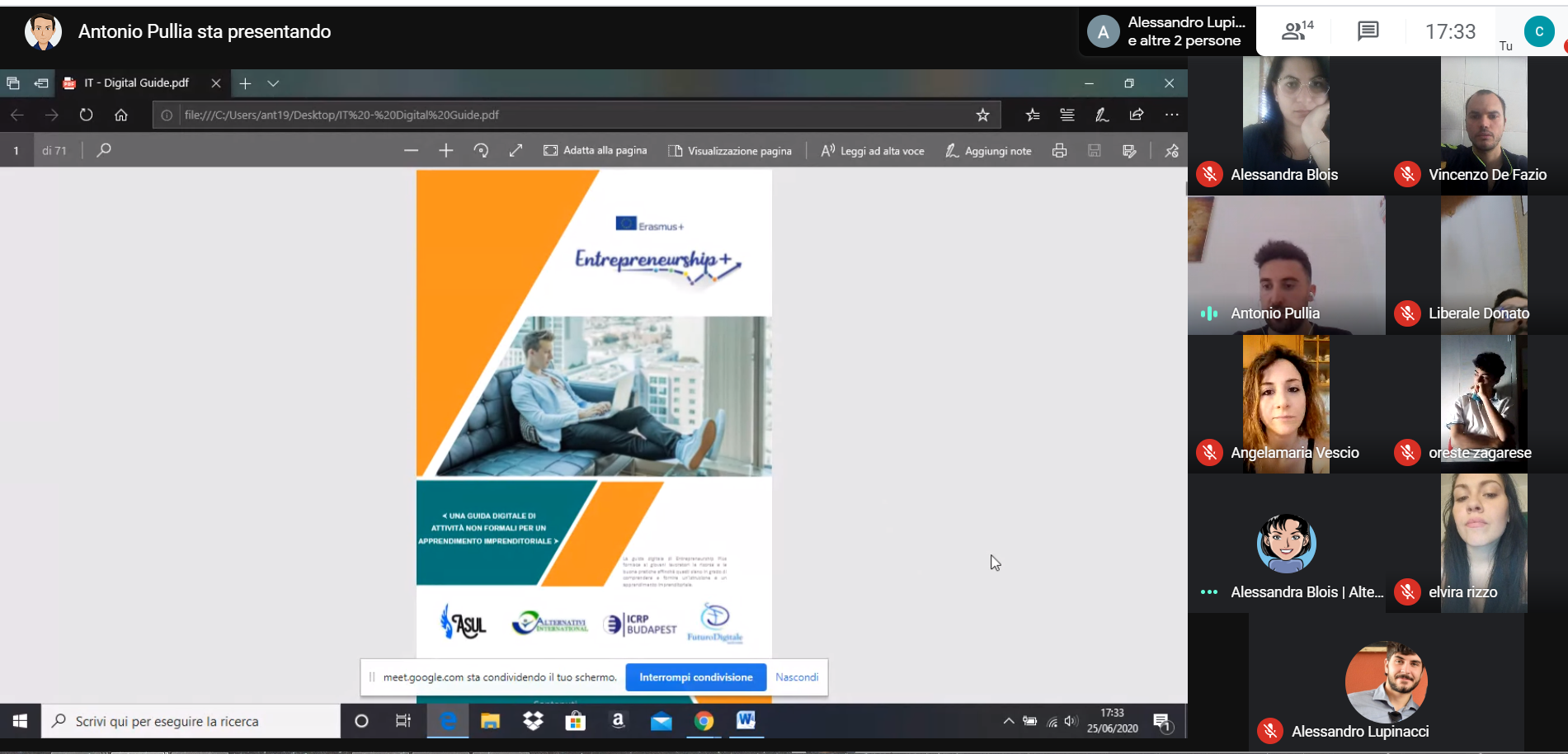The height and width of the screenshot is (754, 1568).
Task: Save the PDF document
Action: pos(1095,150)
